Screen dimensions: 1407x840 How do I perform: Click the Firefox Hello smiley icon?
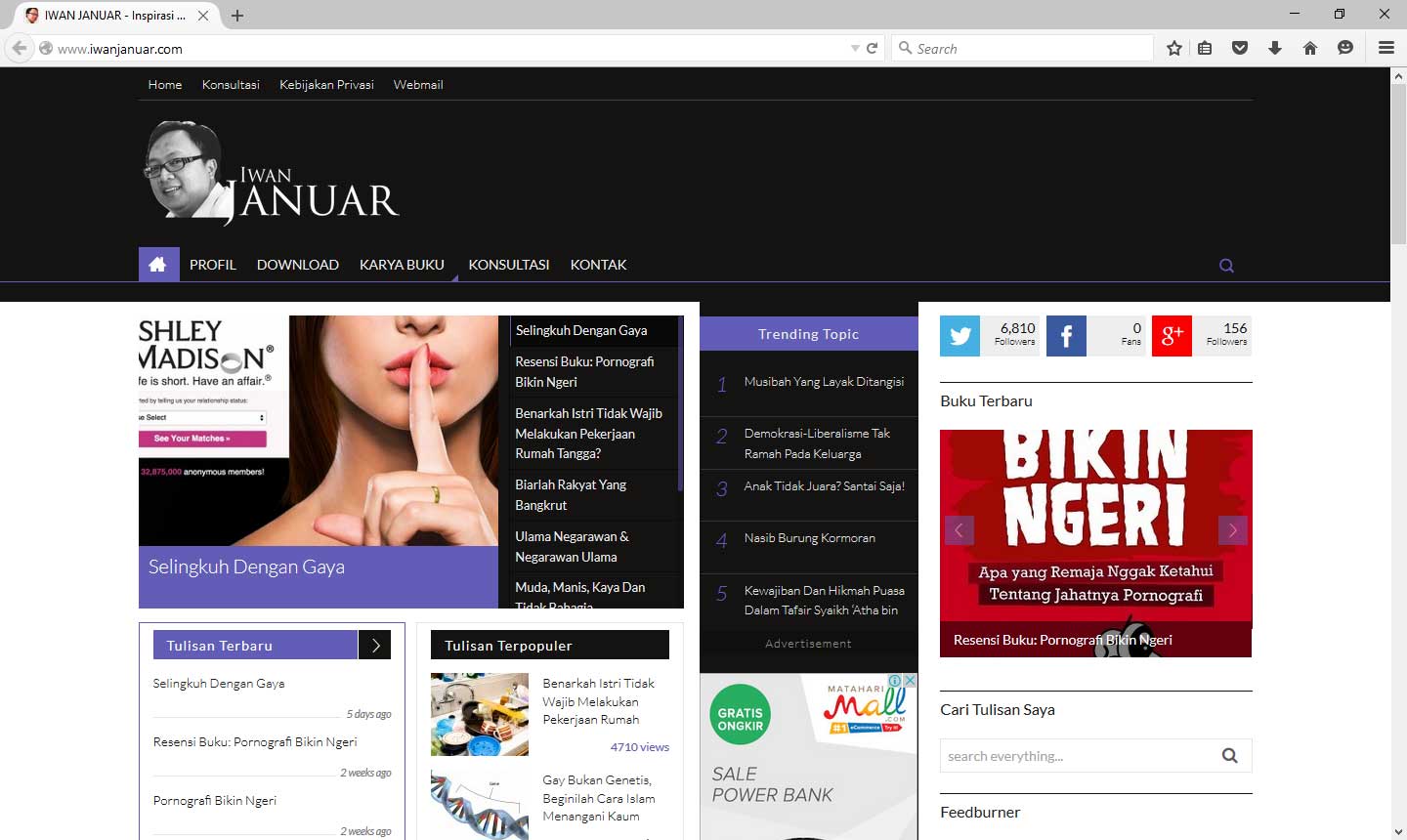point(1345,47)
